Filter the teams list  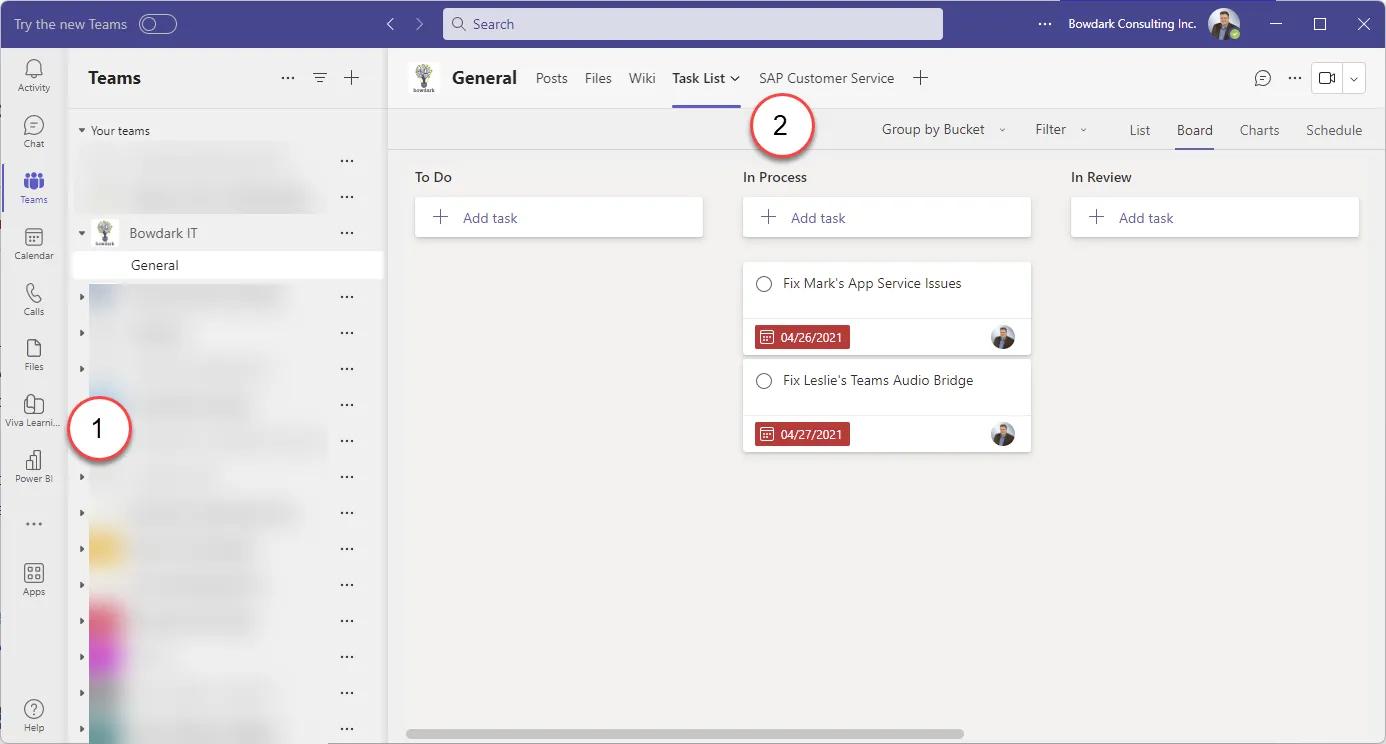point(320,78)
